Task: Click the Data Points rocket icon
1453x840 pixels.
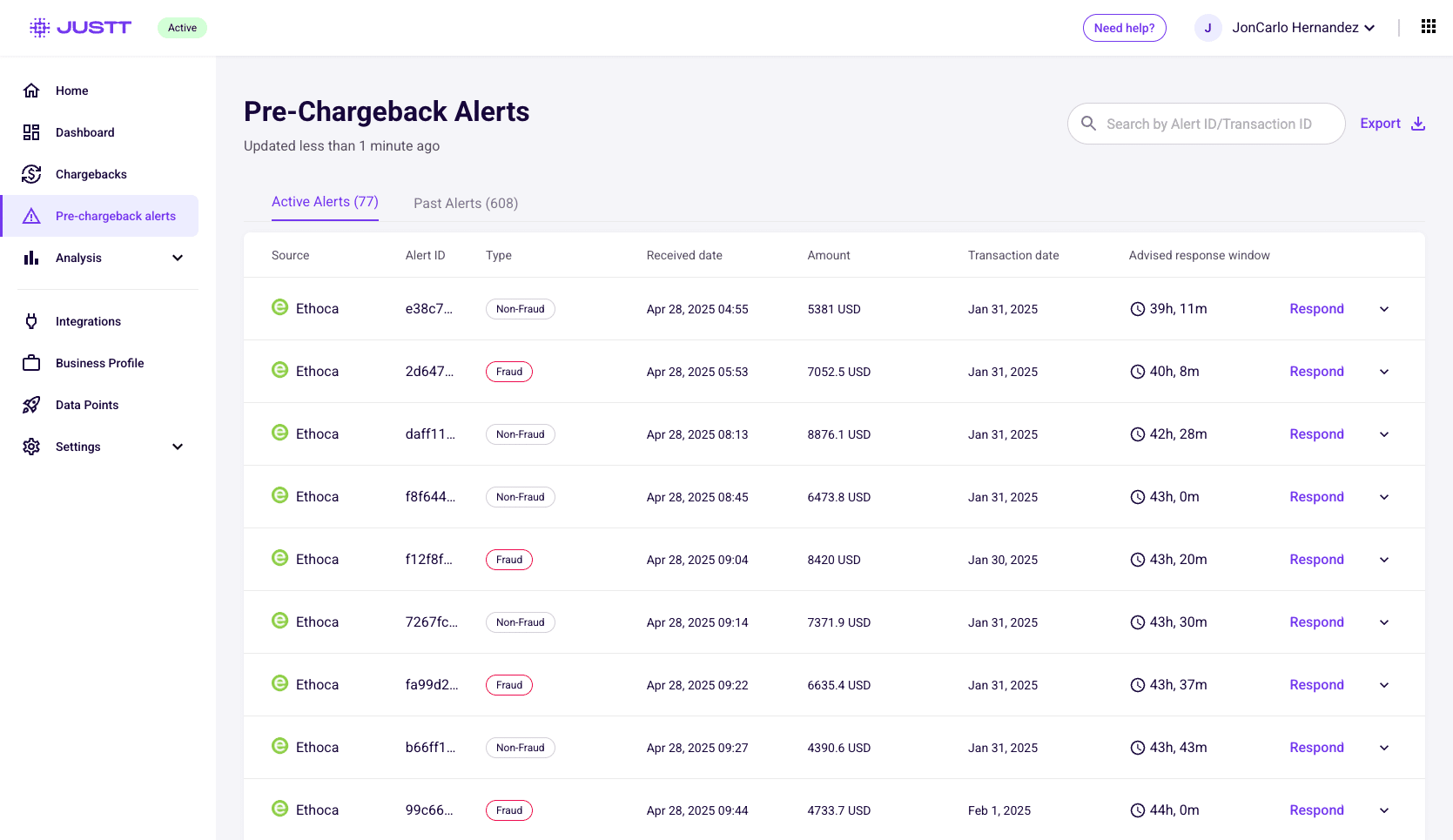Action: pyautogui.click(x=31, y=405)
